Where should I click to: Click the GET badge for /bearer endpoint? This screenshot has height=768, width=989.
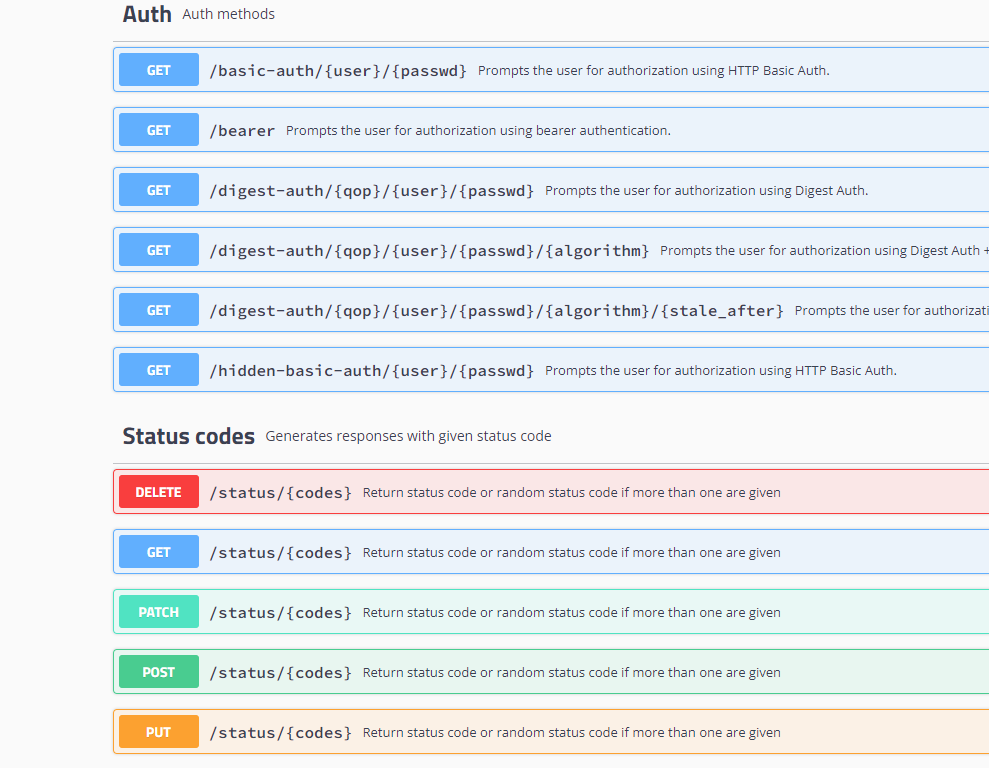click(x=159, y=131)
